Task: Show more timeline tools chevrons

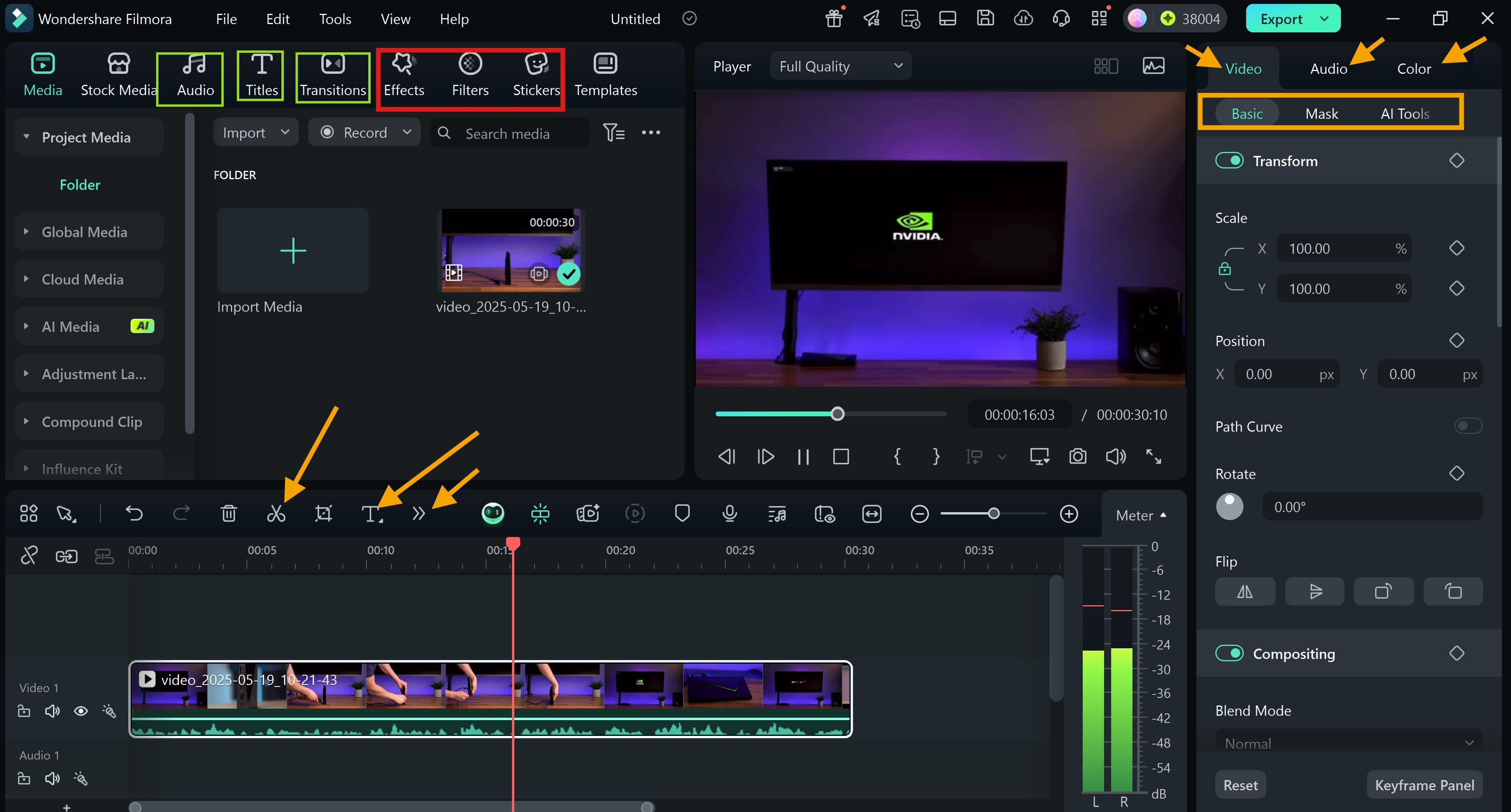Action: pos(418,514)
